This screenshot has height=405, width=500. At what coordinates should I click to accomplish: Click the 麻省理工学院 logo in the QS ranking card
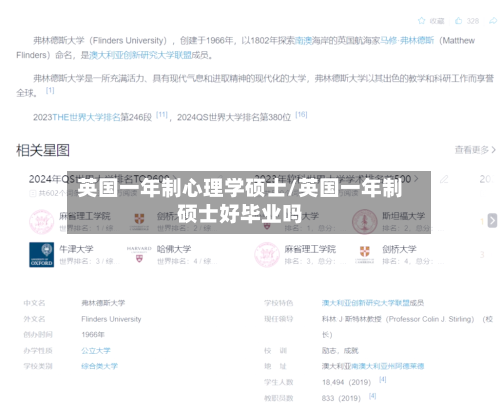(41, 222)
